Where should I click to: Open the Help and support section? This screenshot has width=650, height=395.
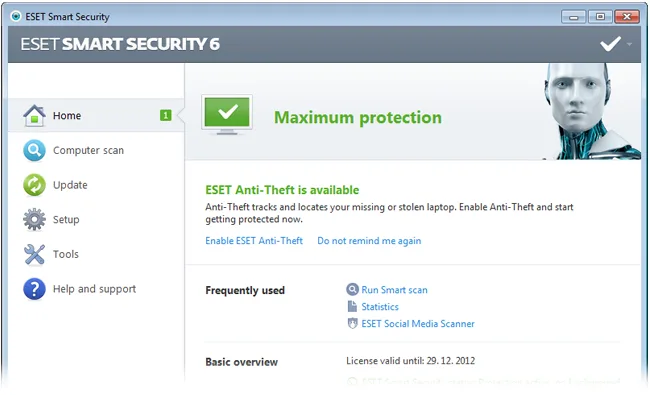click(96, 289)
